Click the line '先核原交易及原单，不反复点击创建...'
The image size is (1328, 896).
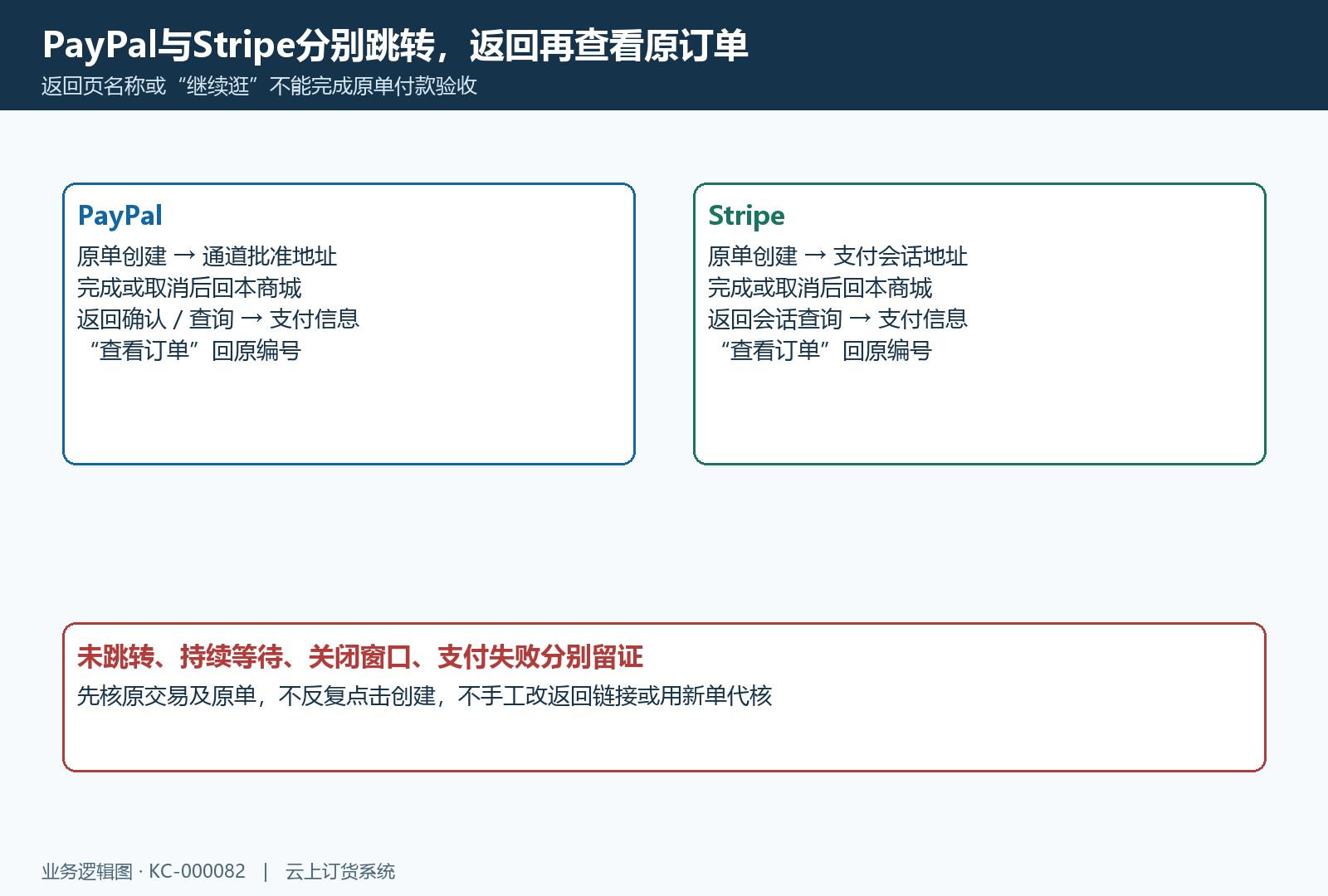(x=424, y=696)
